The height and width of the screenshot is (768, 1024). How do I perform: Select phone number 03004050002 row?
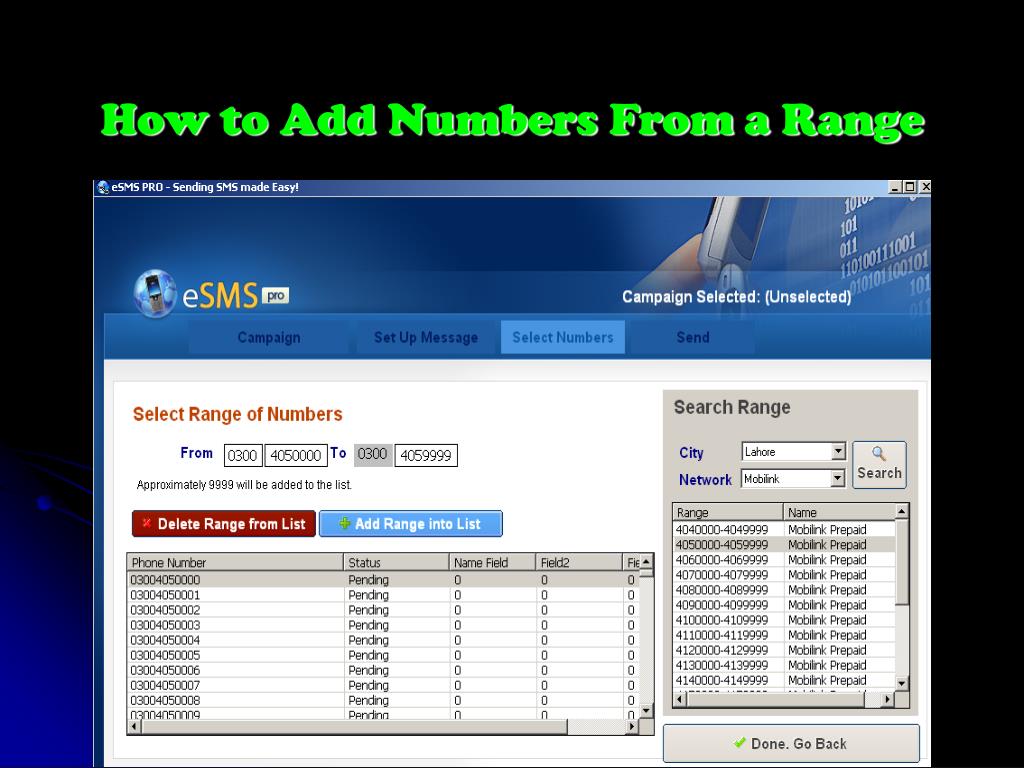click(x=383, y=610)
